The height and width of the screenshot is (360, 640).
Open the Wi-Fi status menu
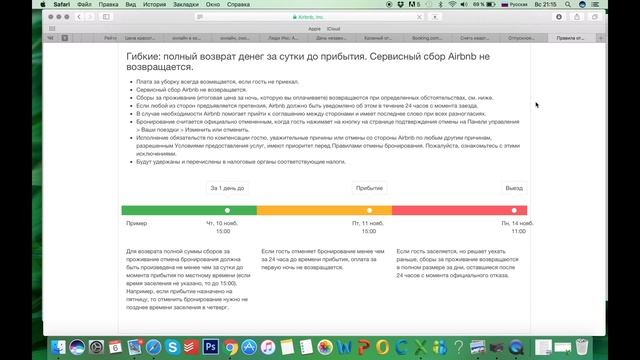(452, 4)
